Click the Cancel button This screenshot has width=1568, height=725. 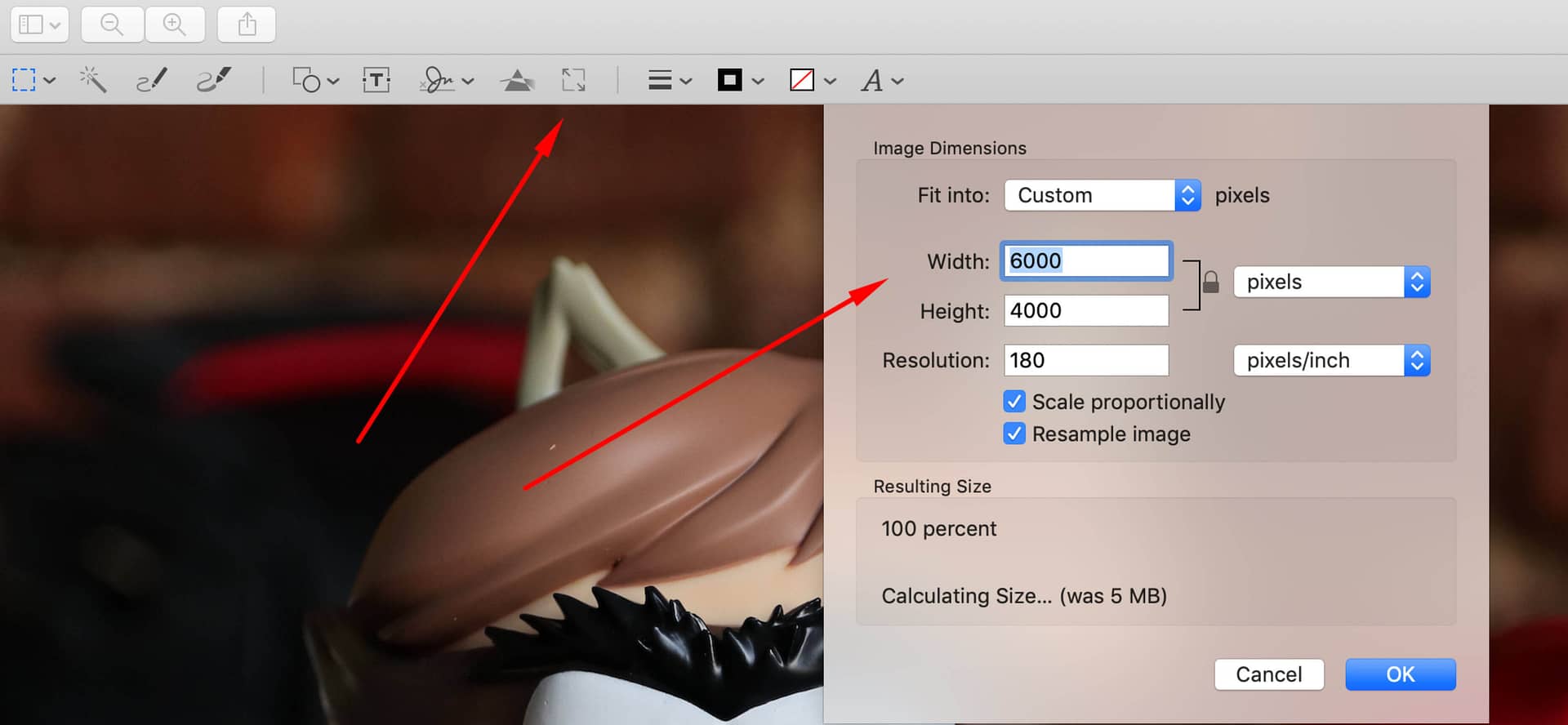tap(1269, 674)
